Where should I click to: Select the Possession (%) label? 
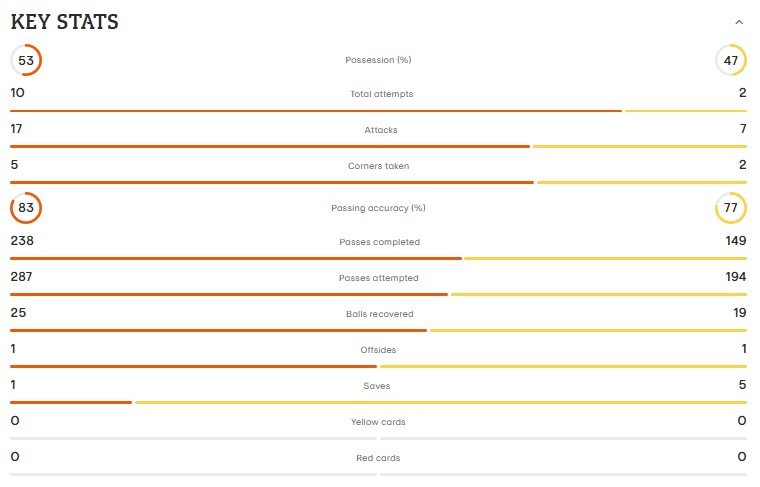[x=378, y=60]
